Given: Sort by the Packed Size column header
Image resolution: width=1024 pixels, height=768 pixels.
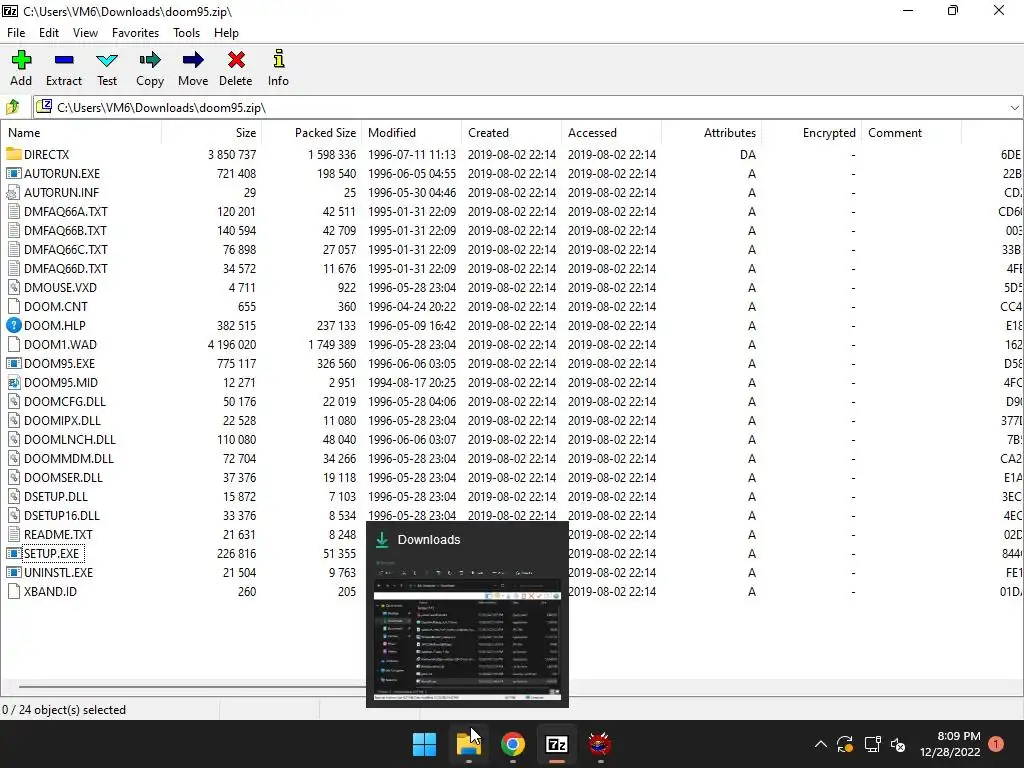Looking at the screenshot, I should pos(312,133).
